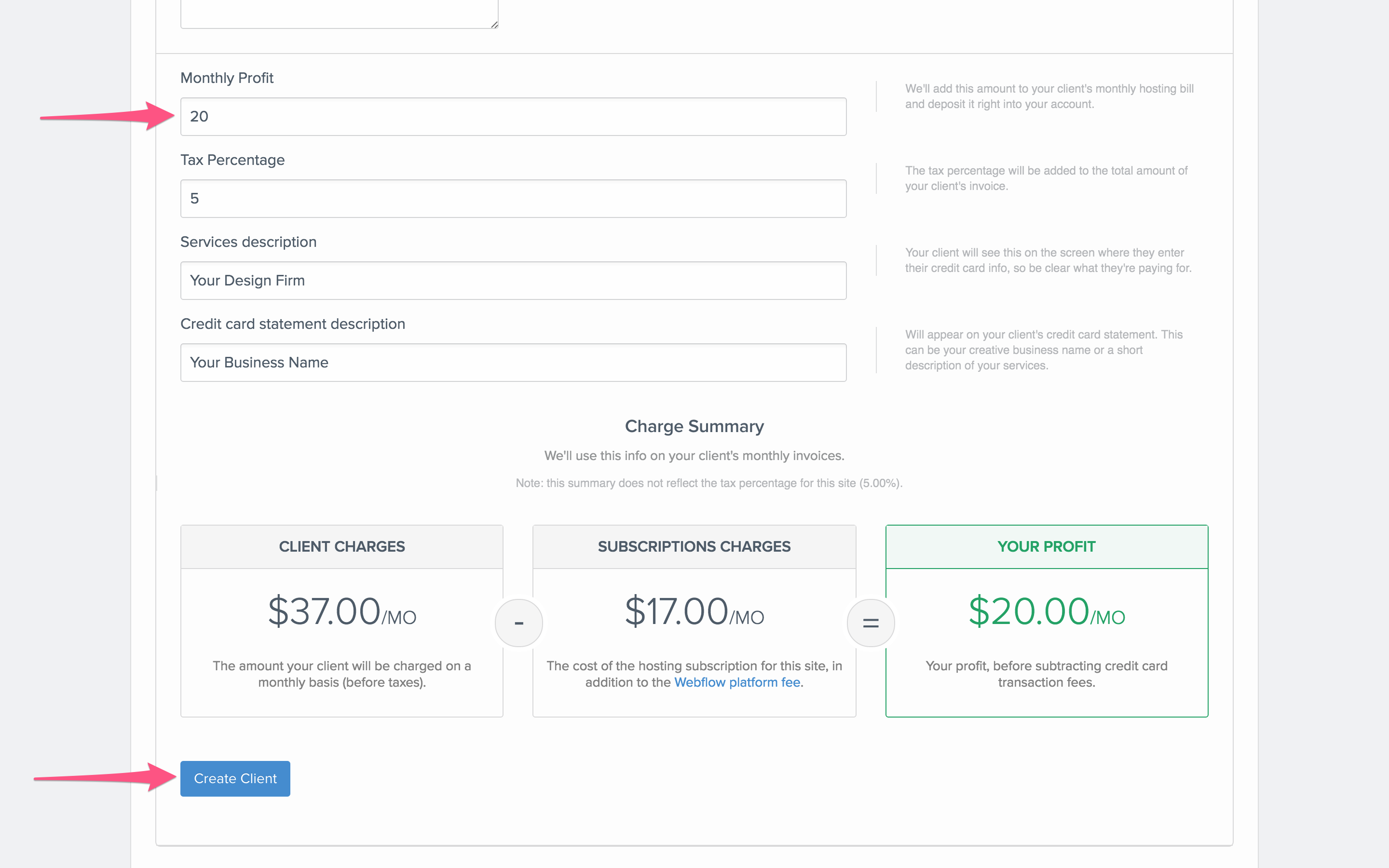This screenshot has height=868, width=1389.
Task: Click the Tax Percentage field label
Action: [x=232, y=160]
